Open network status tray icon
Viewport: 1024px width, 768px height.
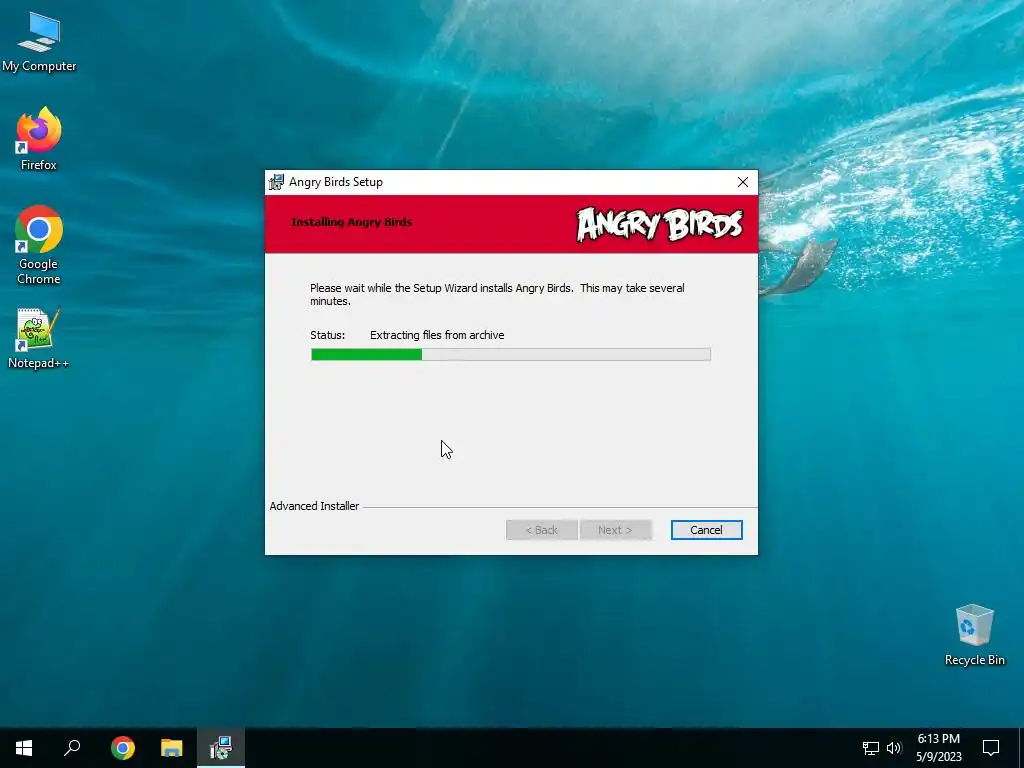coord(871,748)
